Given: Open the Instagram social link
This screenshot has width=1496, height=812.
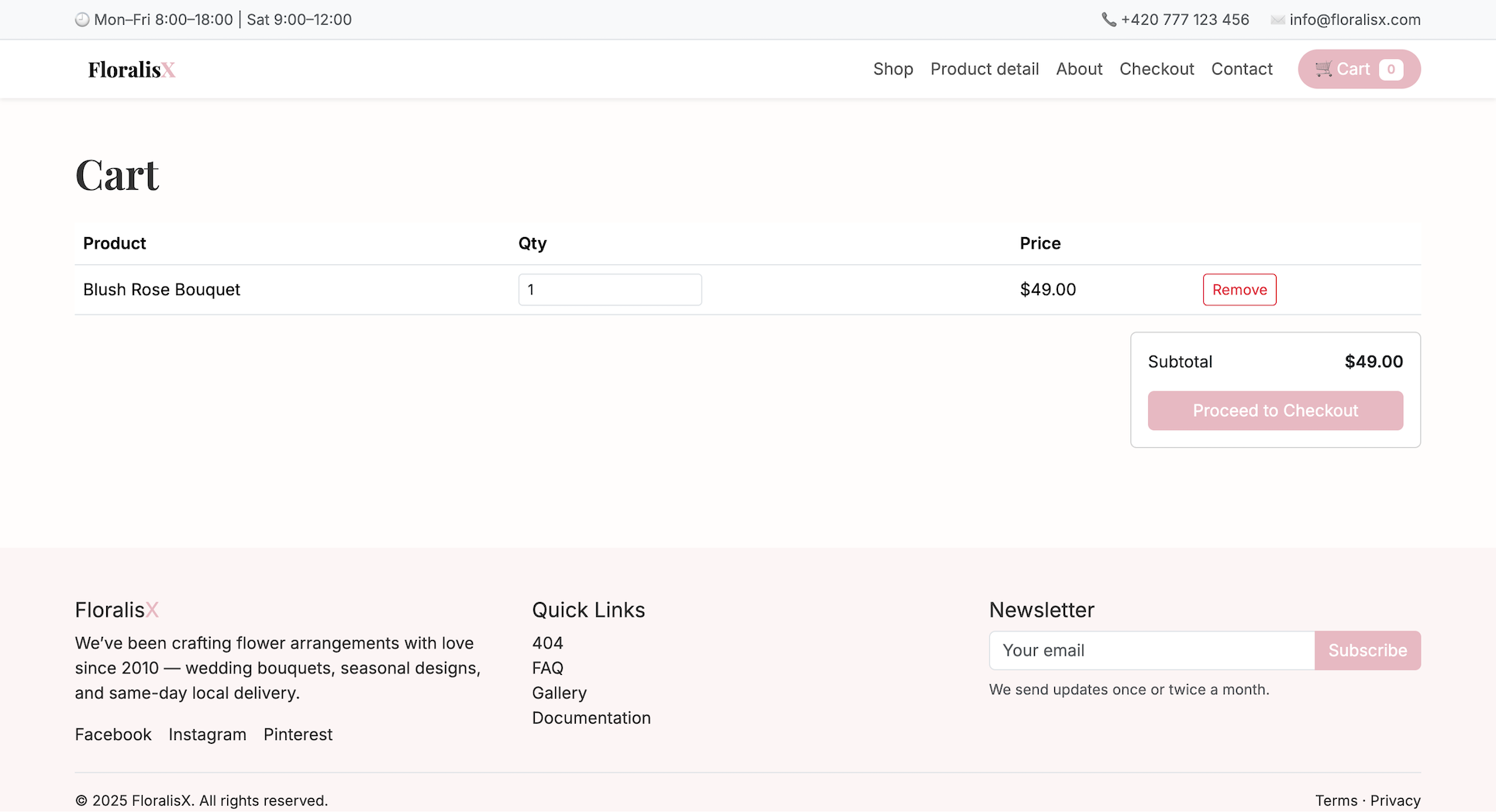Looking at the screenshot, I should (x=207, y=735).
